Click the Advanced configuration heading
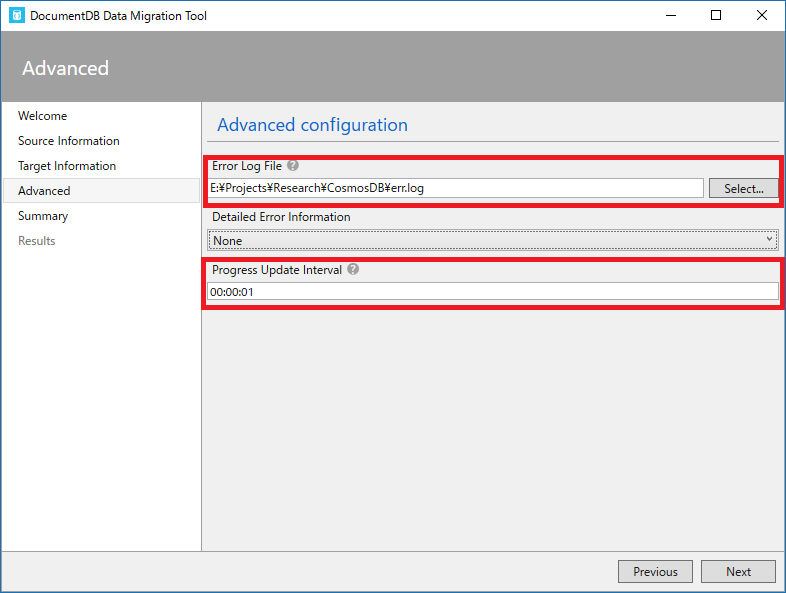 (312, 125)
